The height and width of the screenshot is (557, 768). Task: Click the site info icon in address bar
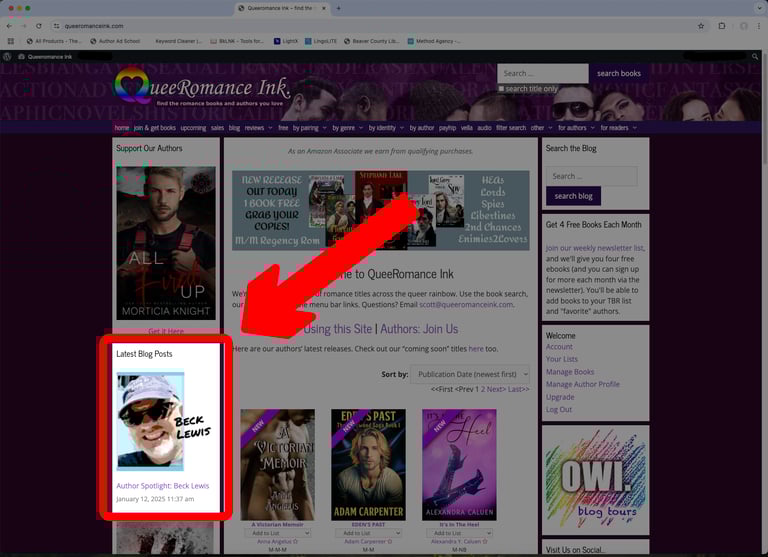(x=56, y=26)
